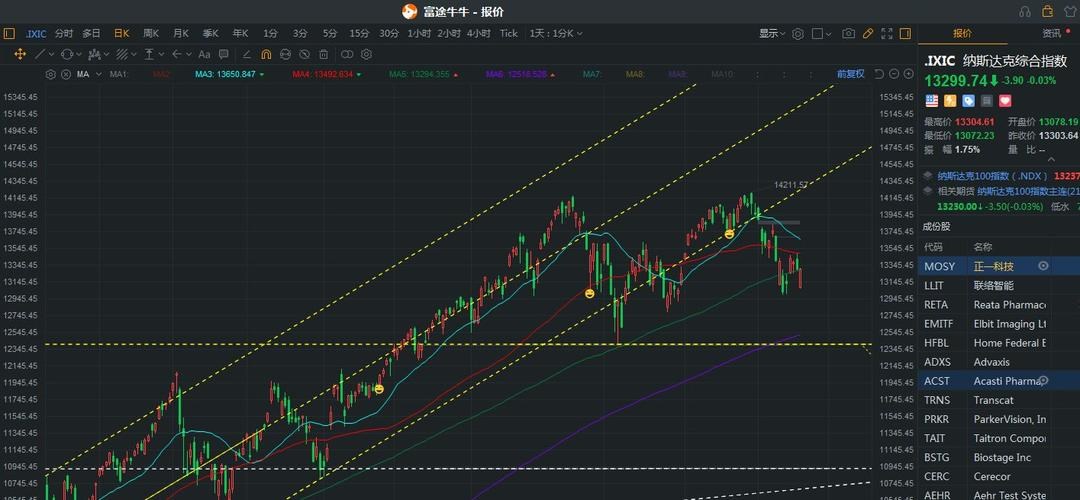Open drawing toolbar settings gear
Screen dimensions: 1080x500
(x=366, y=54)
